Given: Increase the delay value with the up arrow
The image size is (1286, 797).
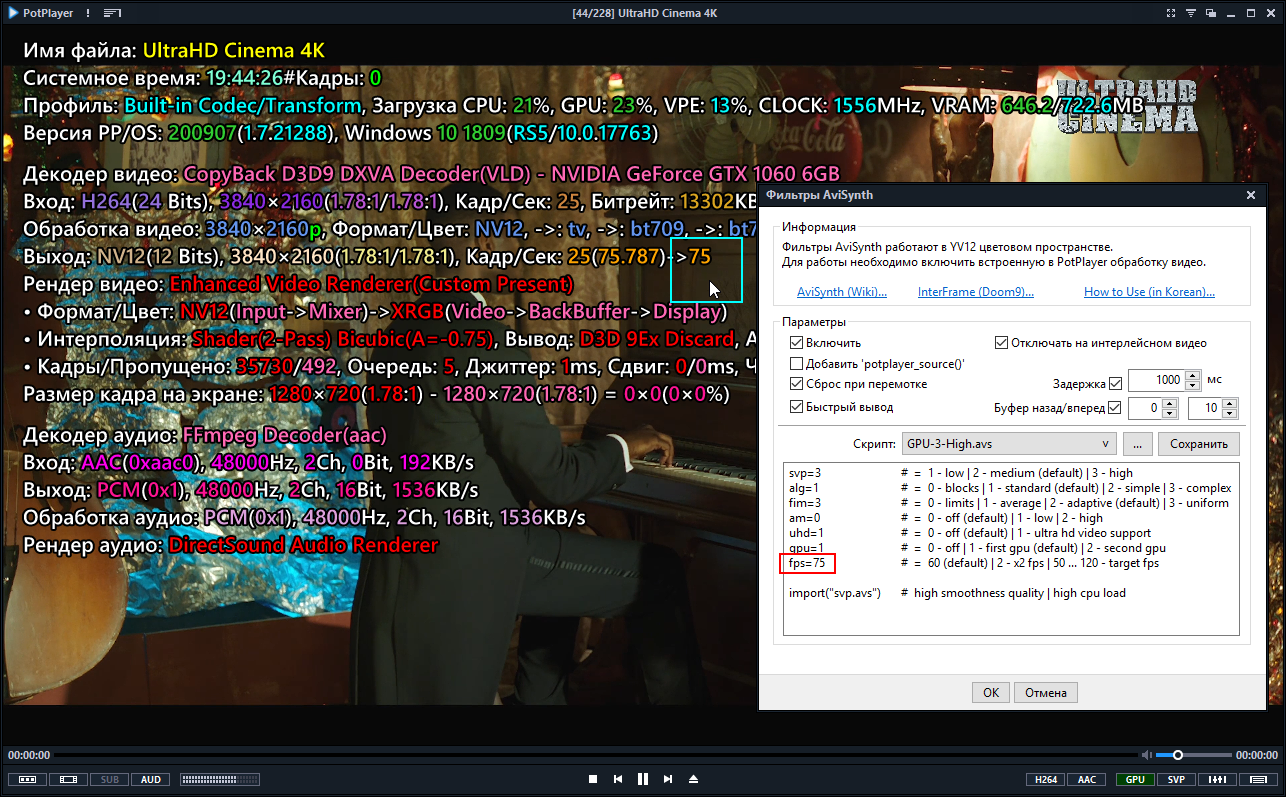Looking at the screenshot, I should [x=1192, y=376].
